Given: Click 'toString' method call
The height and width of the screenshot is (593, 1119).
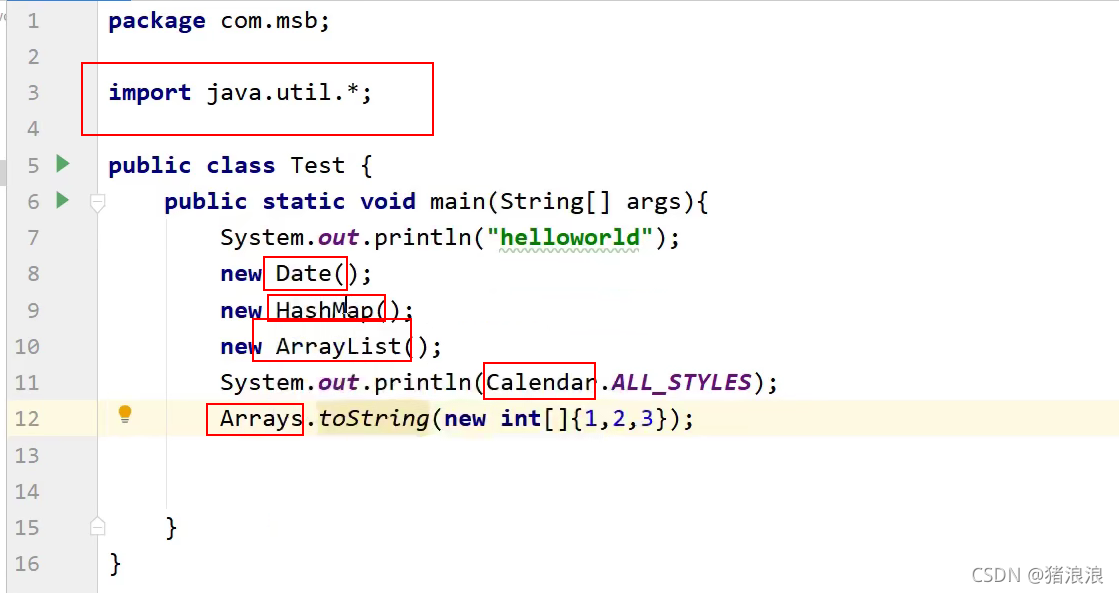Looking at the screenshot, I should (x=374, y=419).
